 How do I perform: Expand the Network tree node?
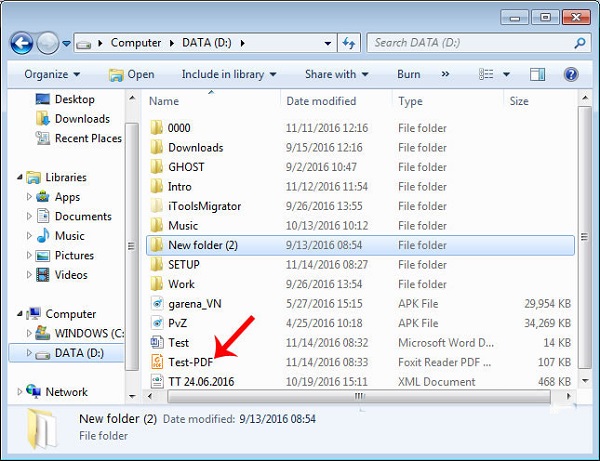point(20,392)
